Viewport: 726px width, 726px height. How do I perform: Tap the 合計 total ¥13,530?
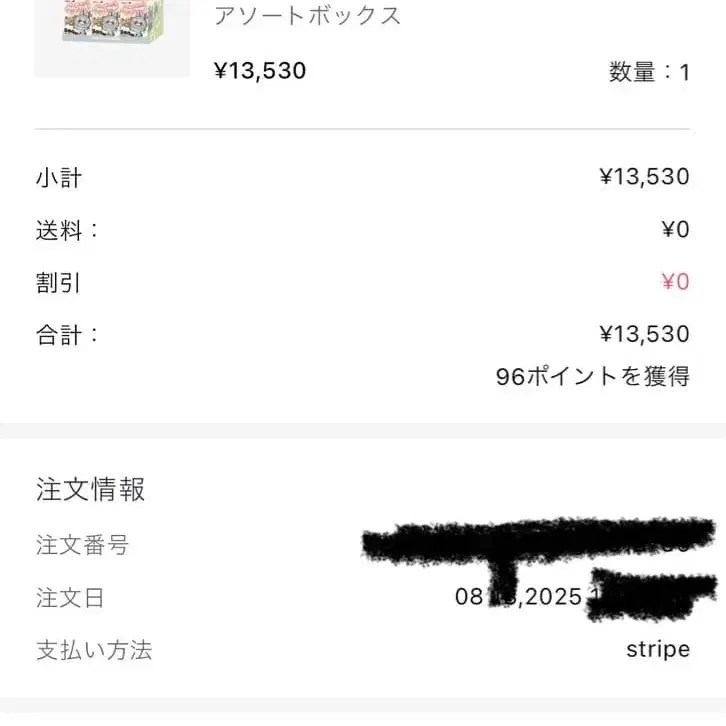coord(644,334)
